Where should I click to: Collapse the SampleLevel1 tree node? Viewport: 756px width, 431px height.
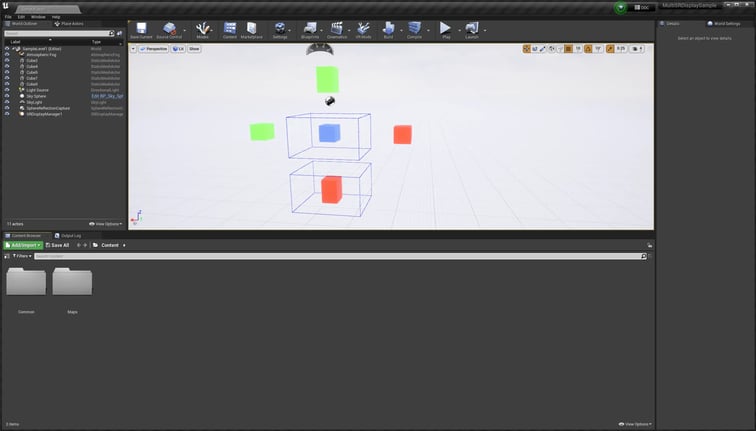tap(13, 49)
